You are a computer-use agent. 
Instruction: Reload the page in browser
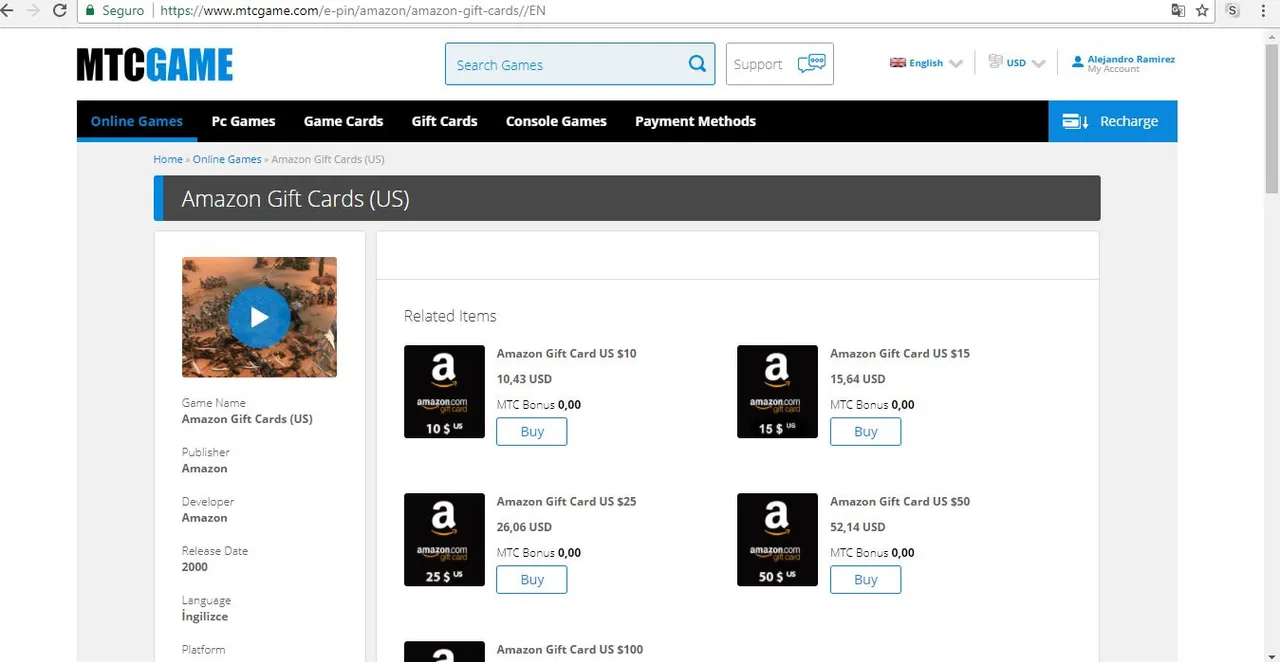pyautogui.click(x=60, y=11)
